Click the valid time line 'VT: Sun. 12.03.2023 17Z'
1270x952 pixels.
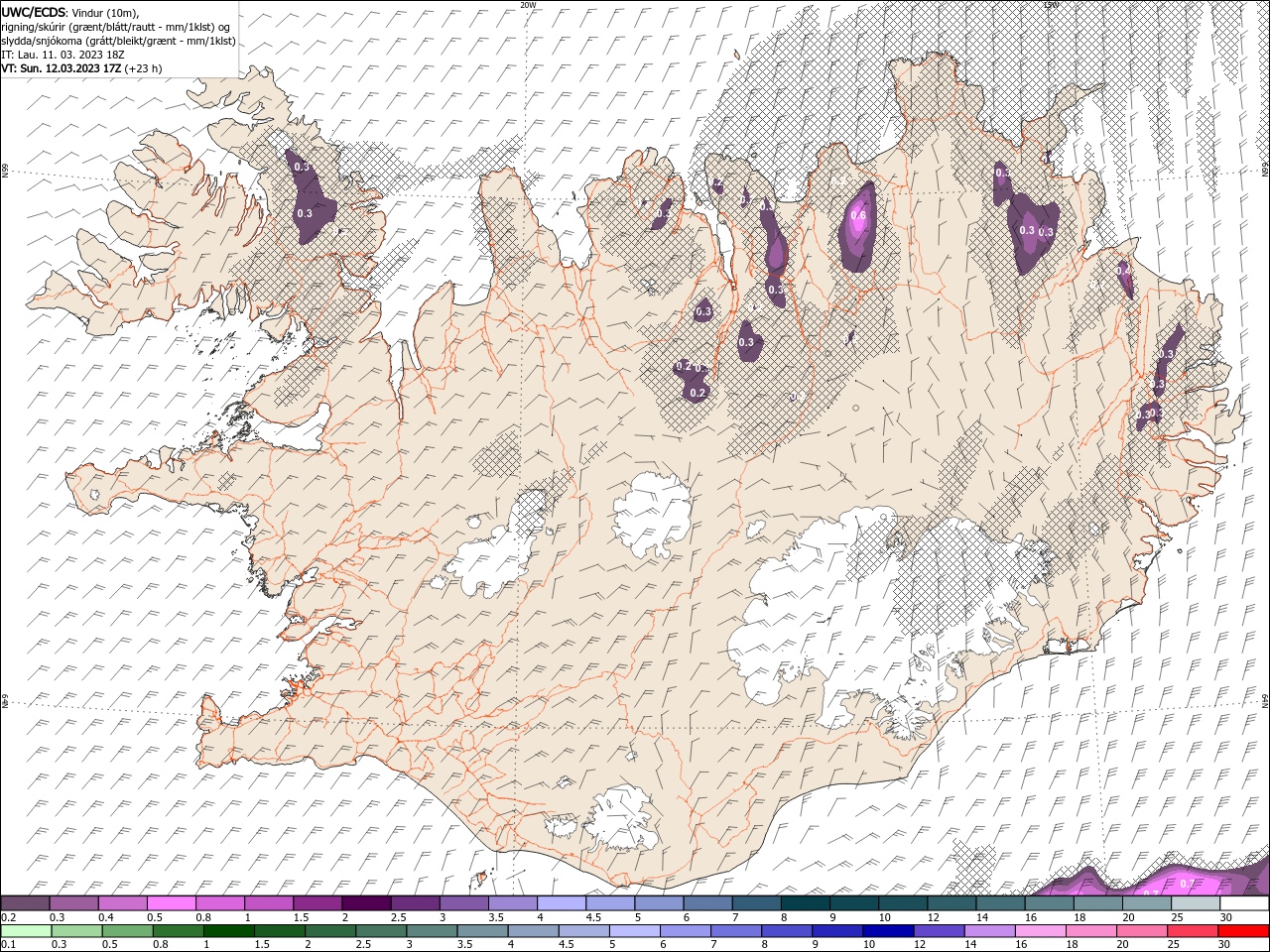click(x=62, y=68)
